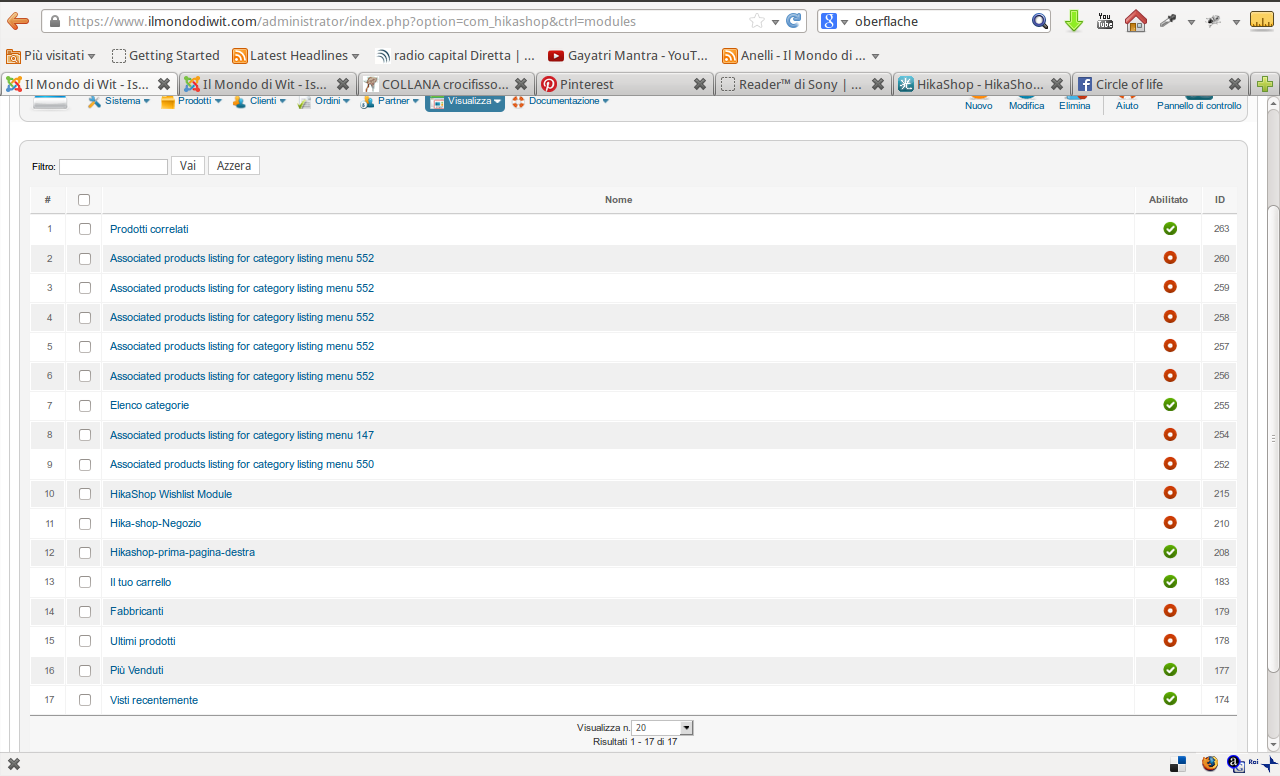The image size is (1280, 776).
Task: Tick the HikaShop Wishlist Module checkbox
Action: pos(85,494)
